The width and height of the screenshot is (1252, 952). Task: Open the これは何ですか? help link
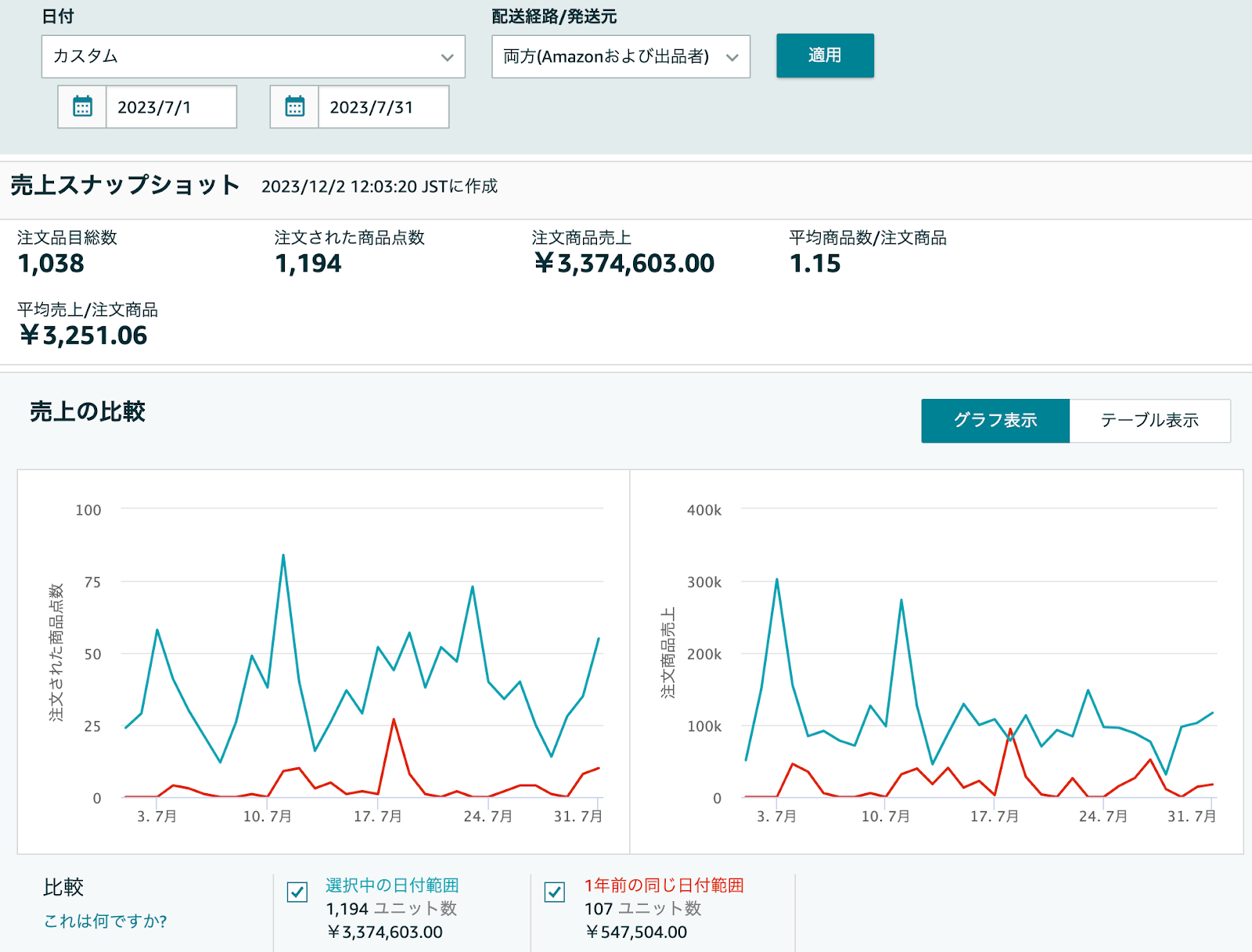pyautogui.click(x=105, y=921)
